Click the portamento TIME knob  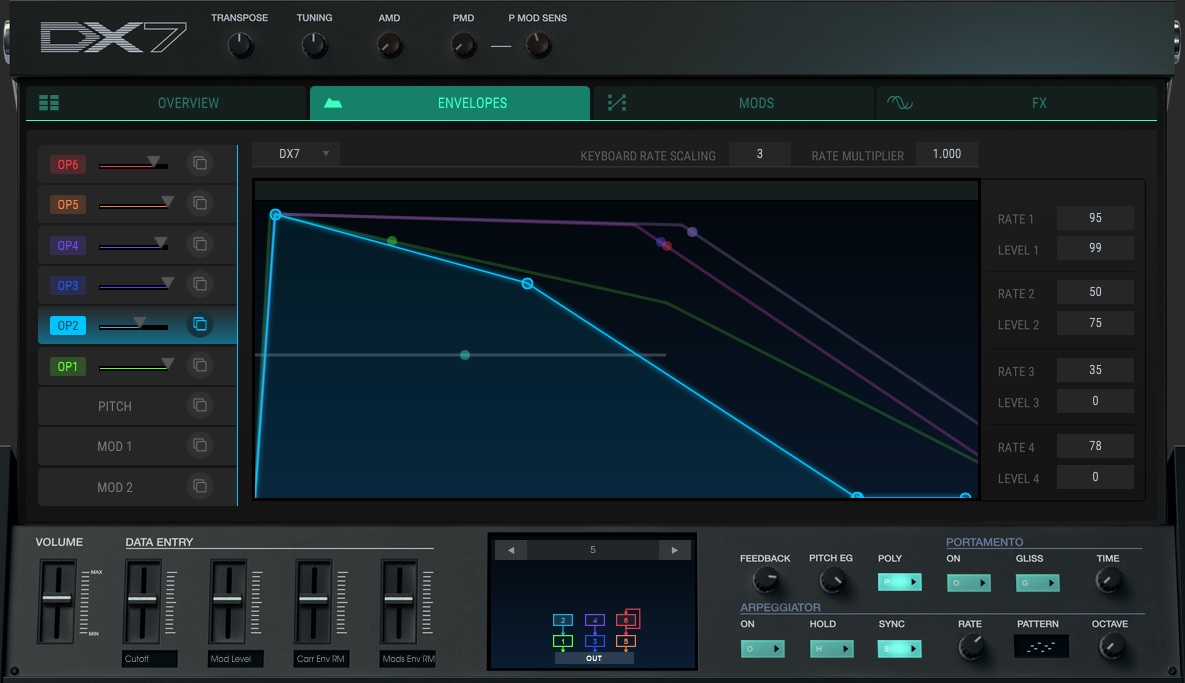(x=1109, y=580)
